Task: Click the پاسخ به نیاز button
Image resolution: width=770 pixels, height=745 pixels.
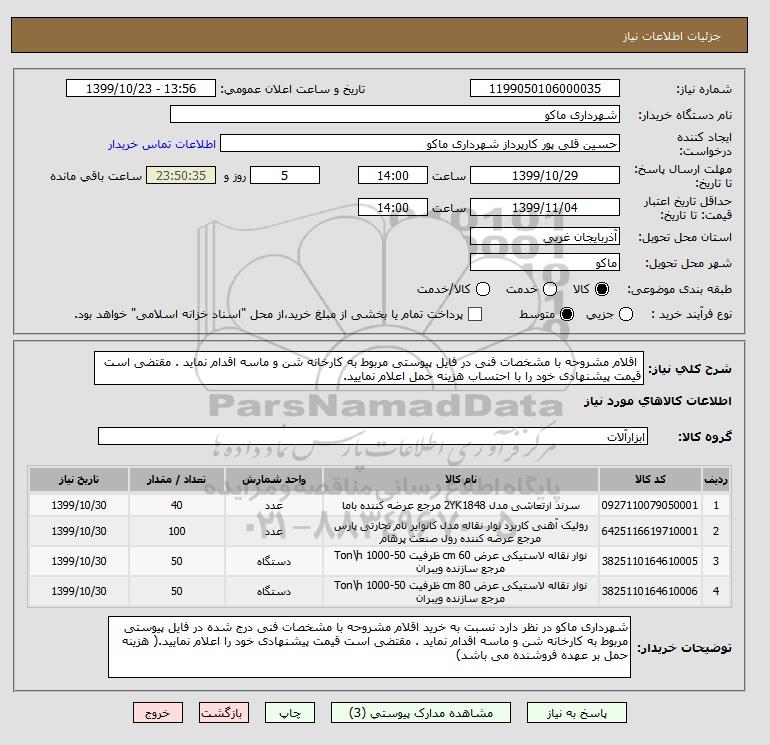Action: [577, 713]
